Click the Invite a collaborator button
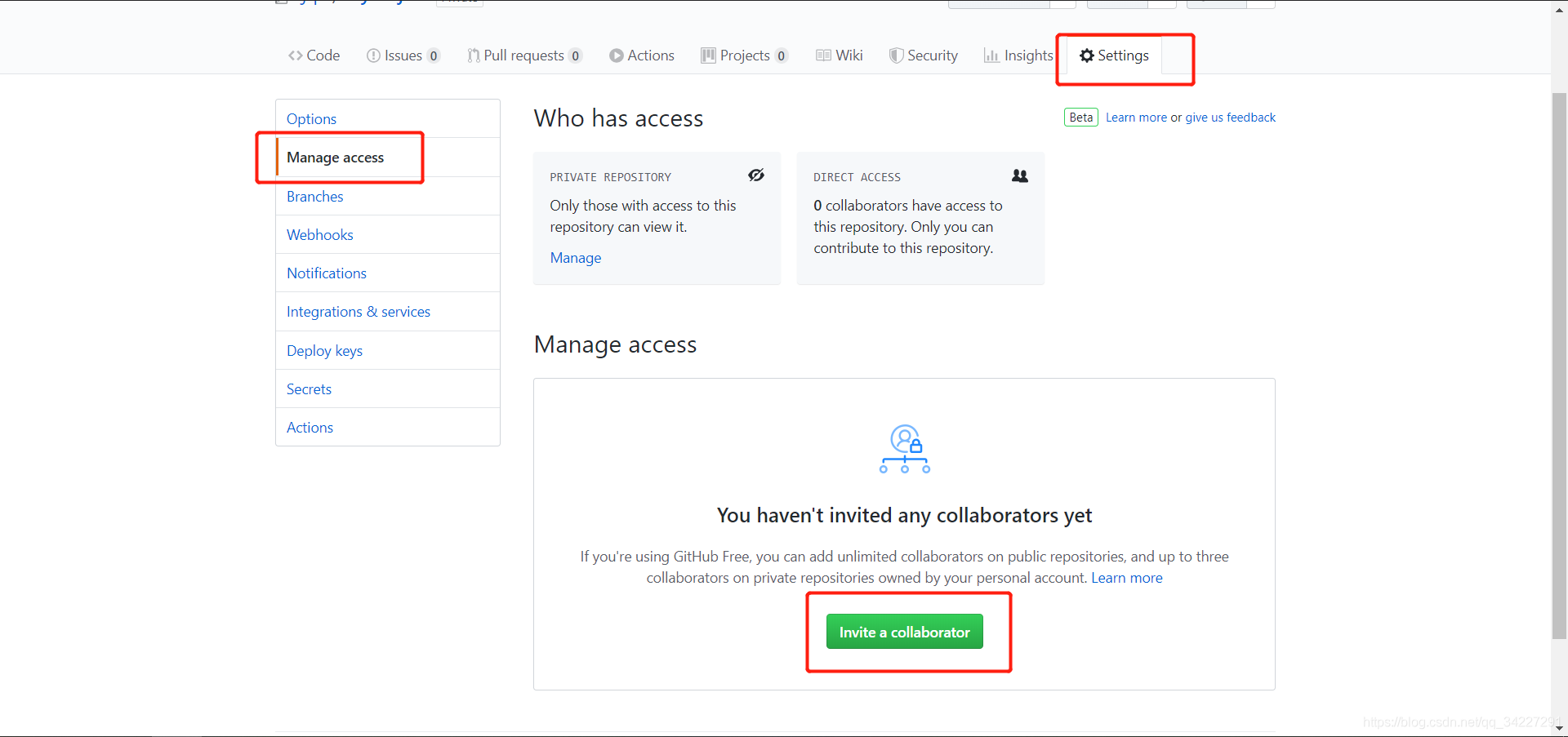Image resolution: width=1568 pixels, height=737 pixels. [x=905, y=632]
